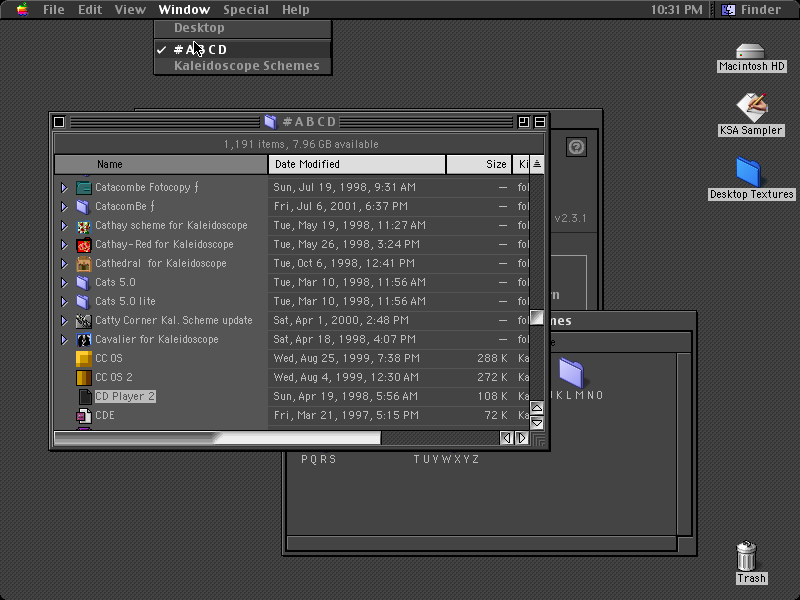Viewport: 800px width, 600px height.
Task: Open the View menu
Action: pos(130,9)
